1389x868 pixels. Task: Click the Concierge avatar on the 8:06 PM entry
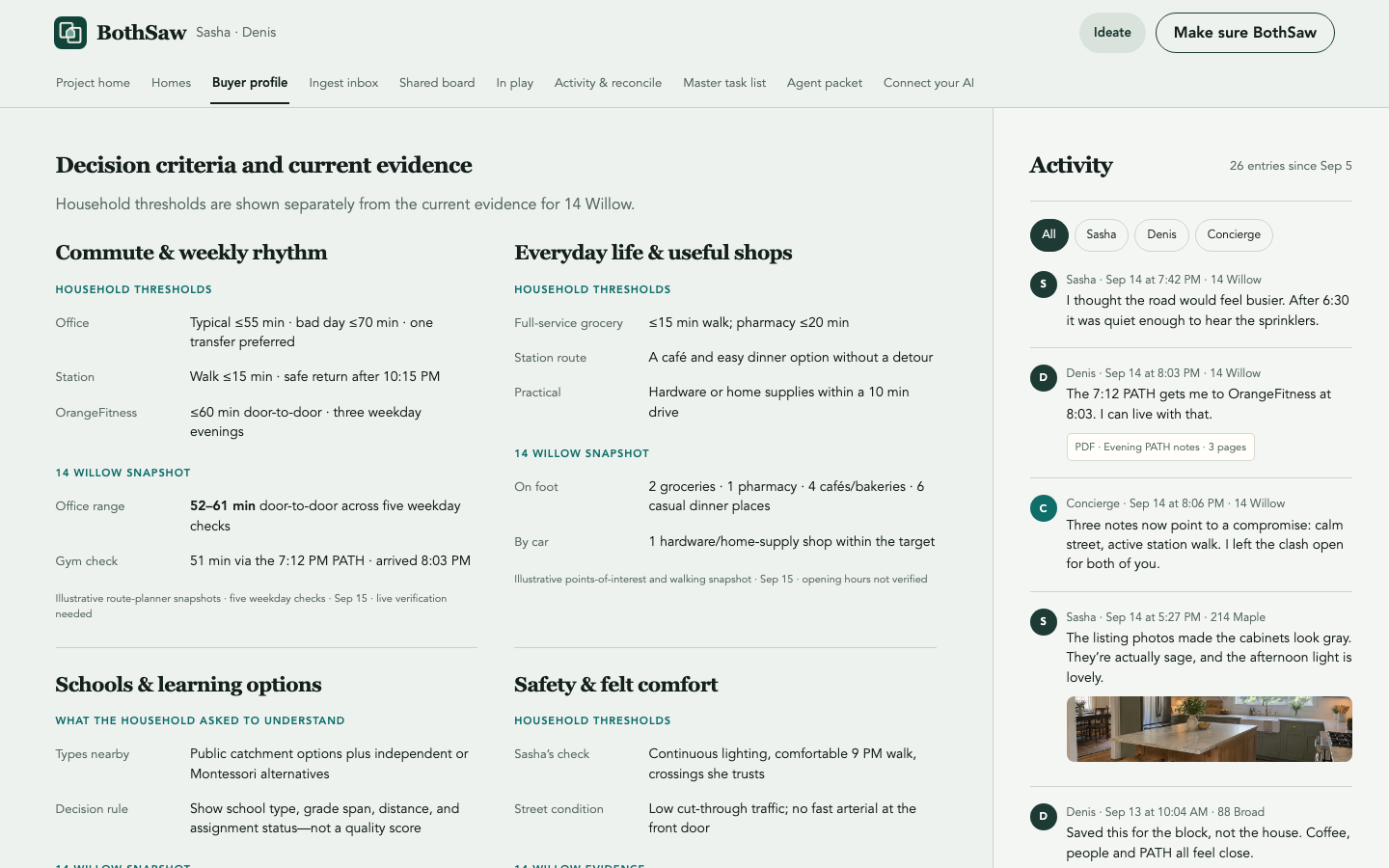point(1043,508)
